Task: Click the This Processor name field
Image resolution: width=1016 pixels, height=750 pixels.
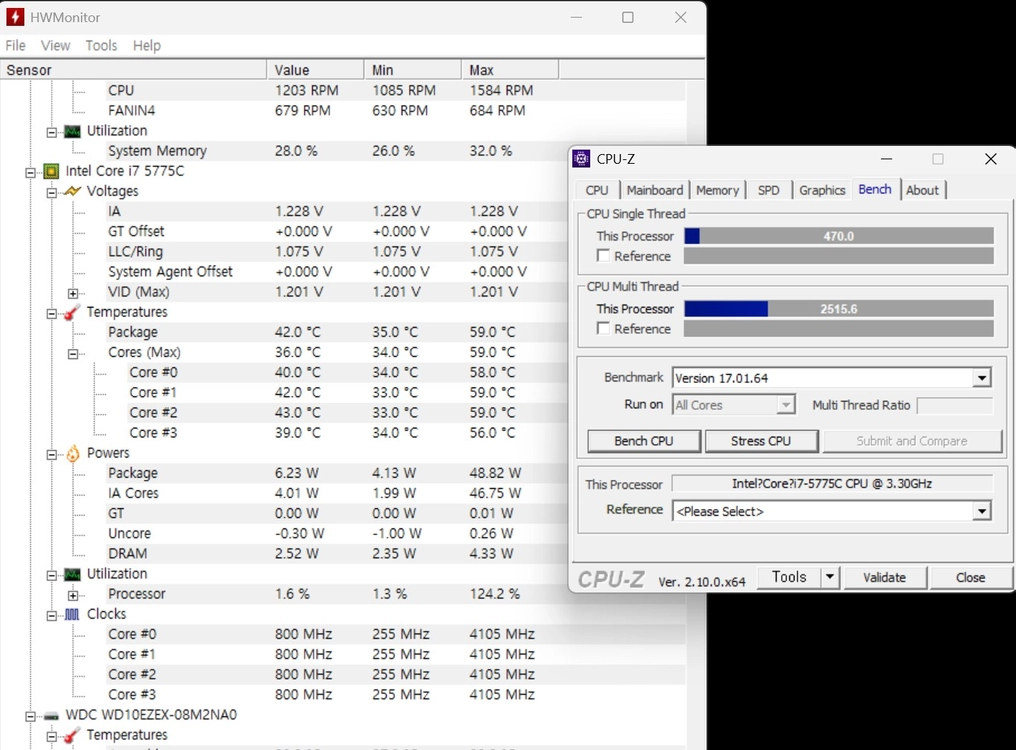Action: tap(832, 484)
